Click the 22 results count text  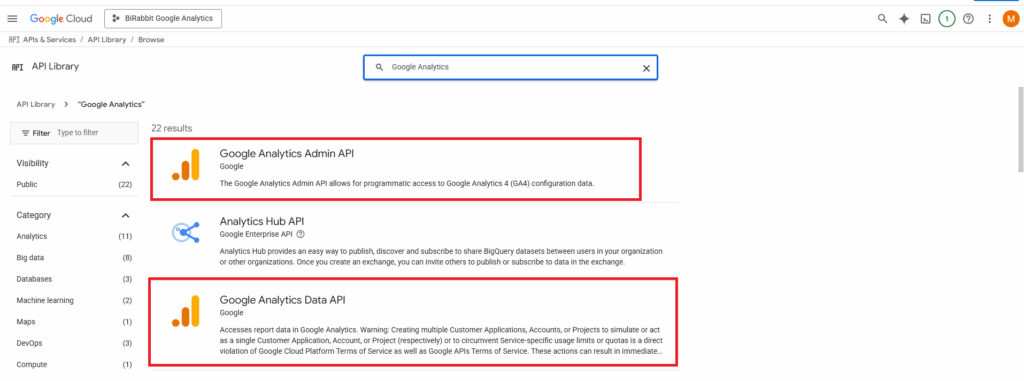[x=172, y=128]
